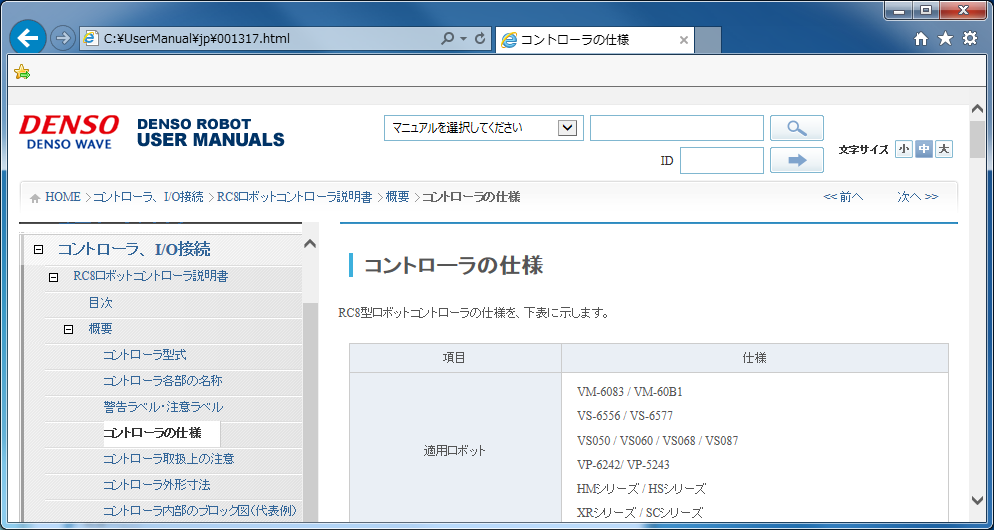This screenshot has height=530, width=994.
Task: Open the browser Tools gear icon
Action: point(969,39)
